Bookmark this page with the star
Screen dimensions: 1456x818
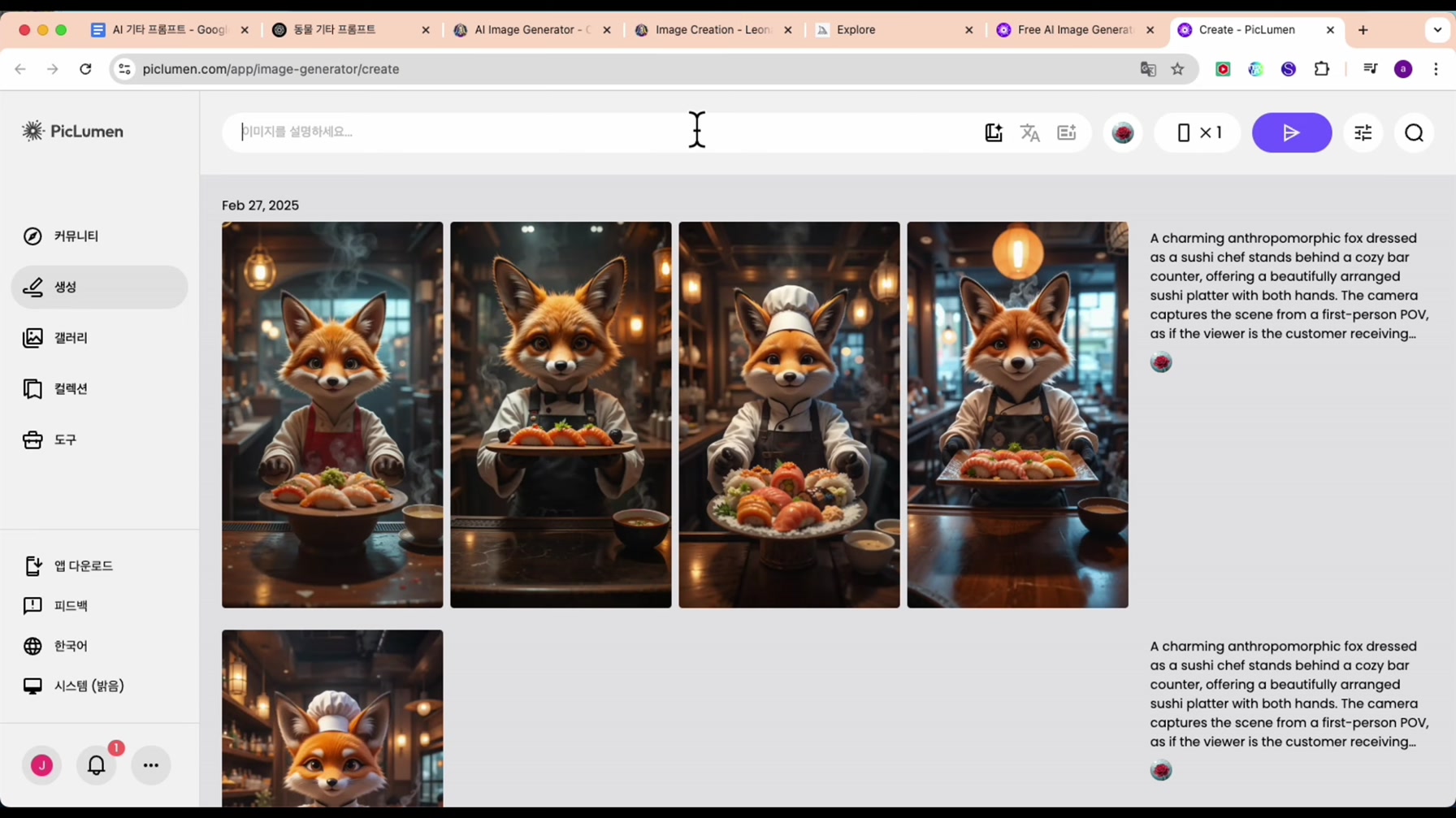click(x=1177, y=69)
